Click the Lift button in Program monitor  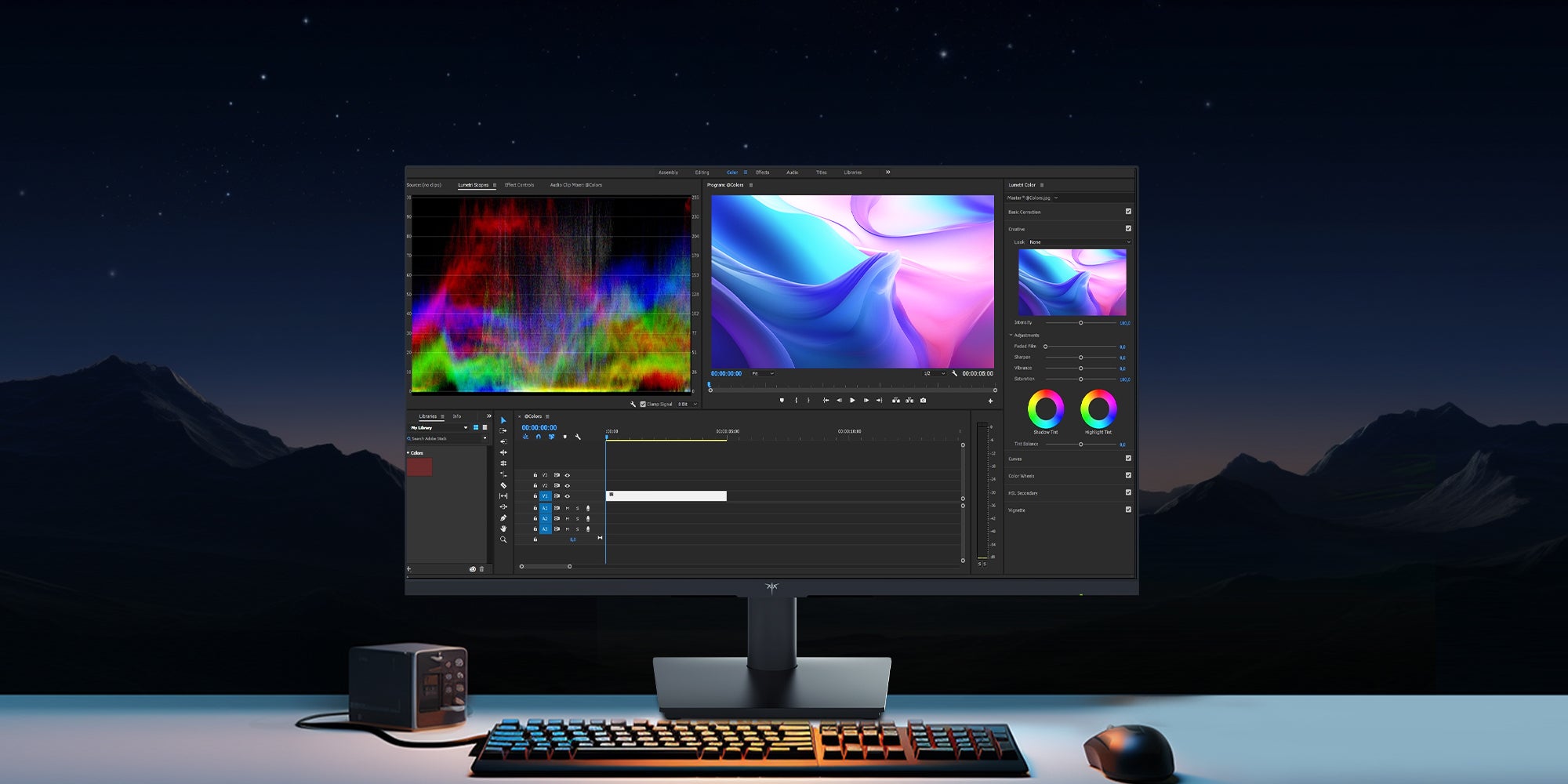coord(895,401)
